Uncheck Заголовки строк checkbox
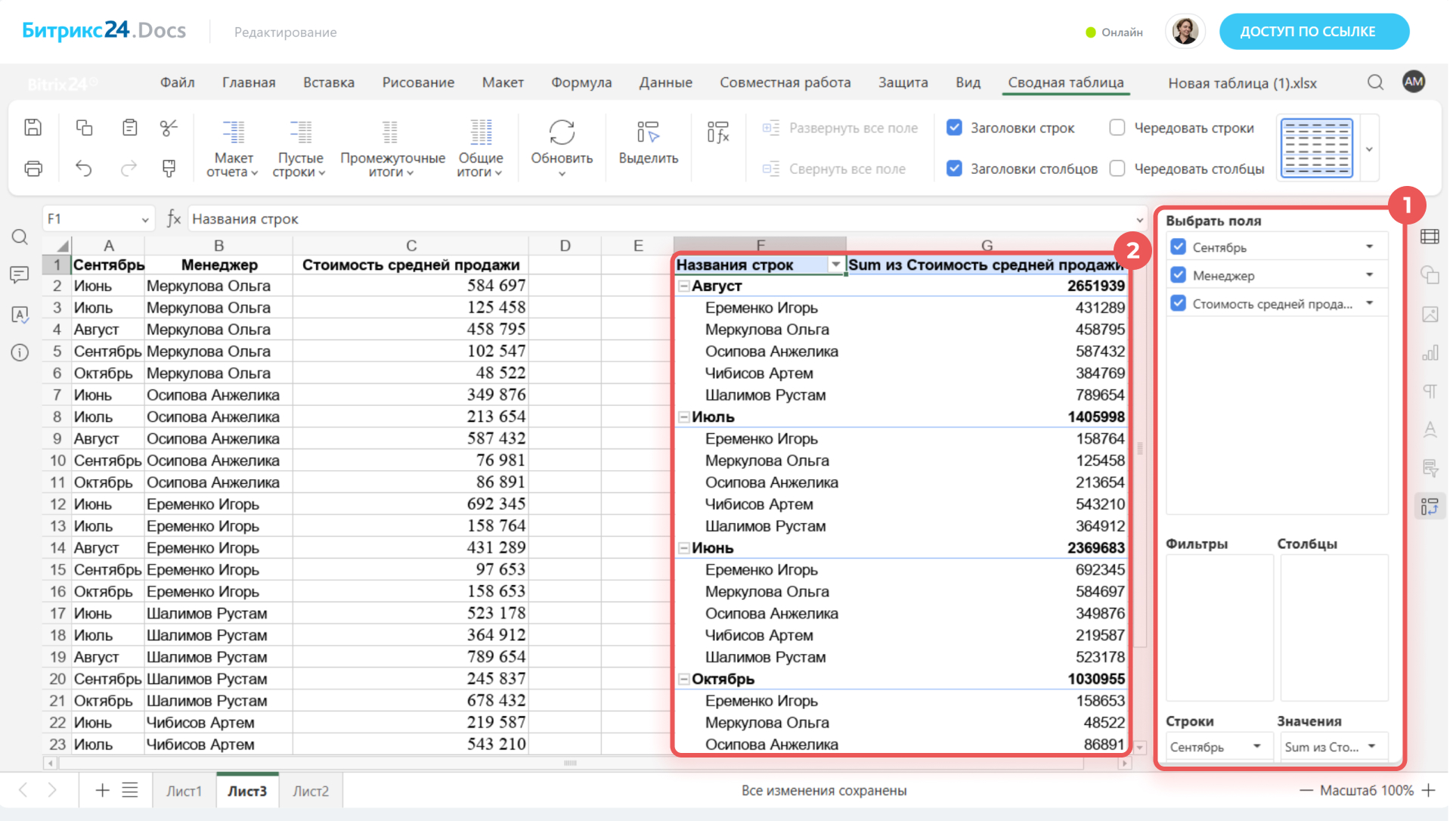The image size is (1456, 821). click(955, 128)
